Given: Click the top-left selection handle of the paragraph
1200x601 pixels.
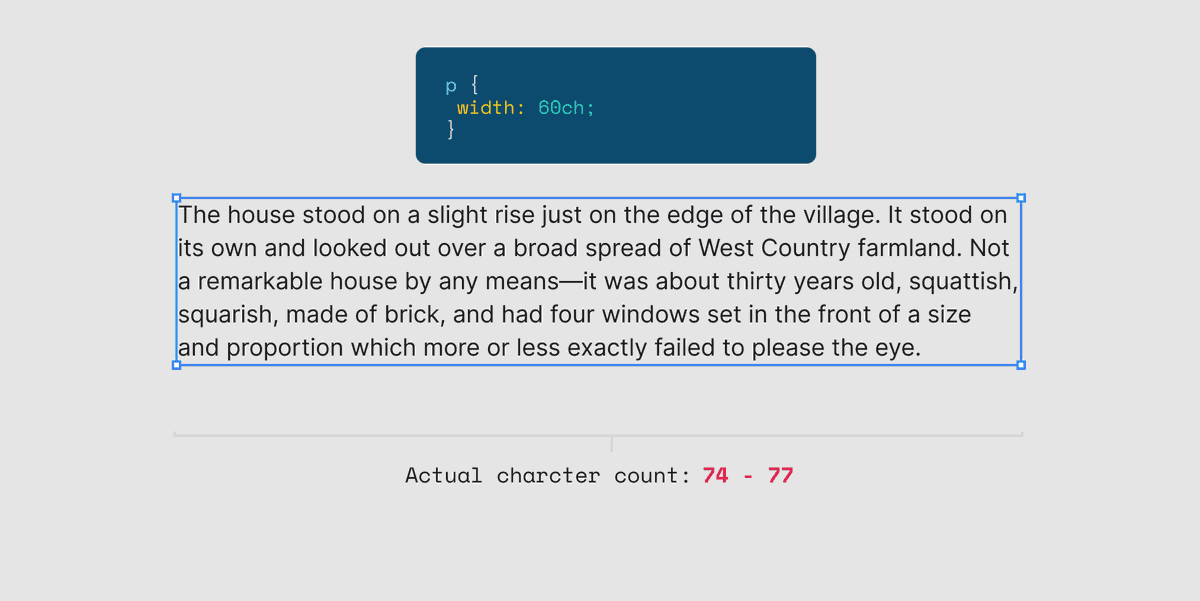Looking at the screenshot, I should [x=177, y=198].
